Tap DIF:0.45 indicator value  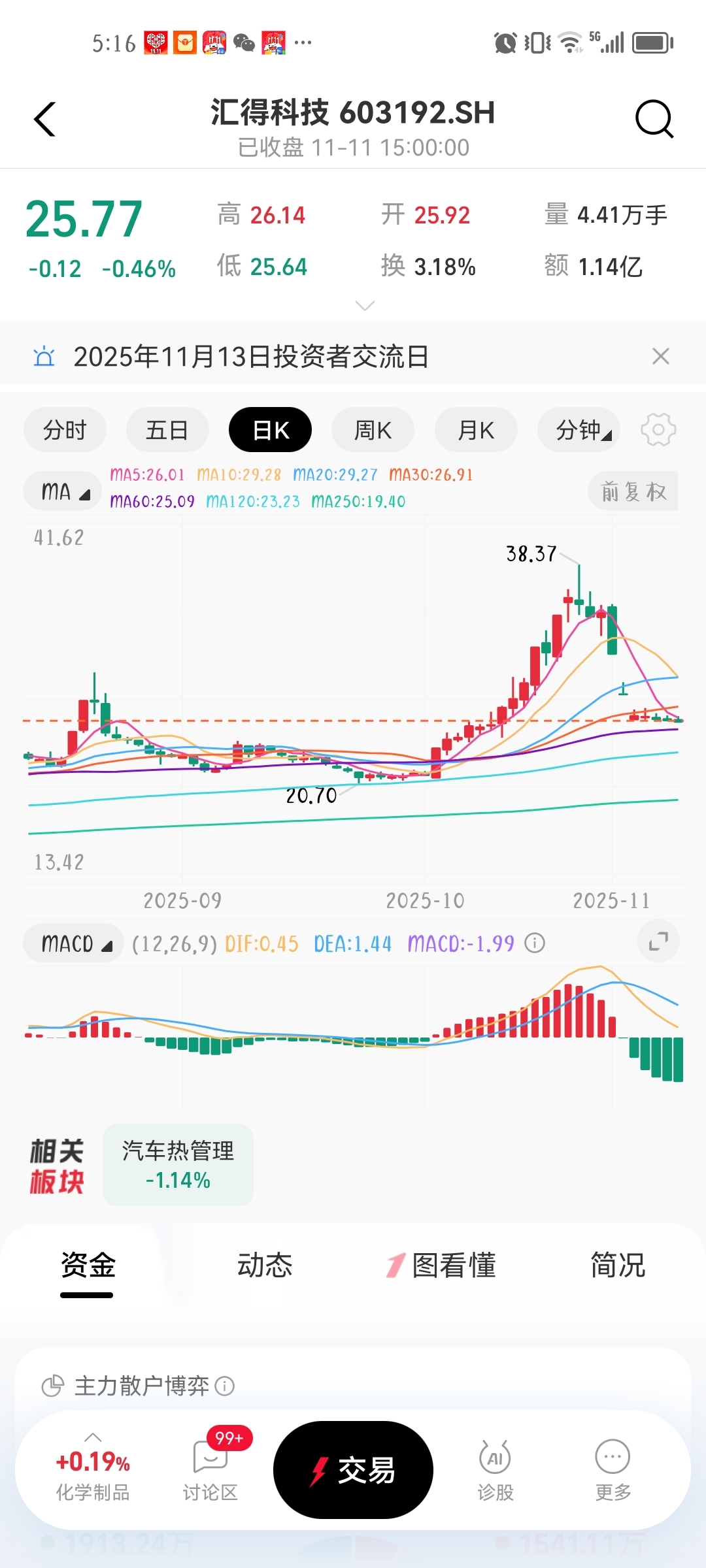tap(261, 943)
